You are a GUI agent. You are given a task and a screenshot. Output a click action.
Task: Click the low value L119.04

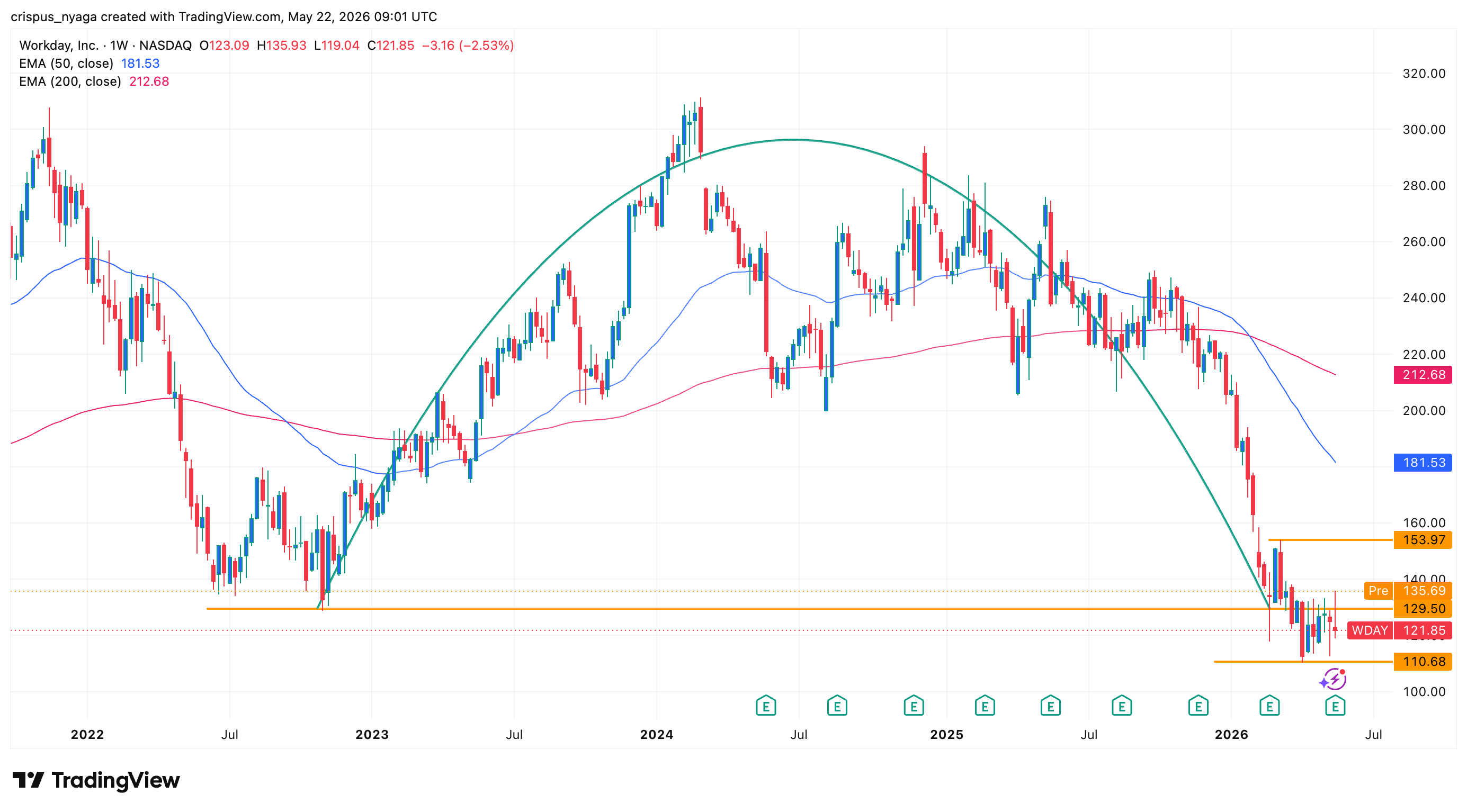click(x=337, y=46)
